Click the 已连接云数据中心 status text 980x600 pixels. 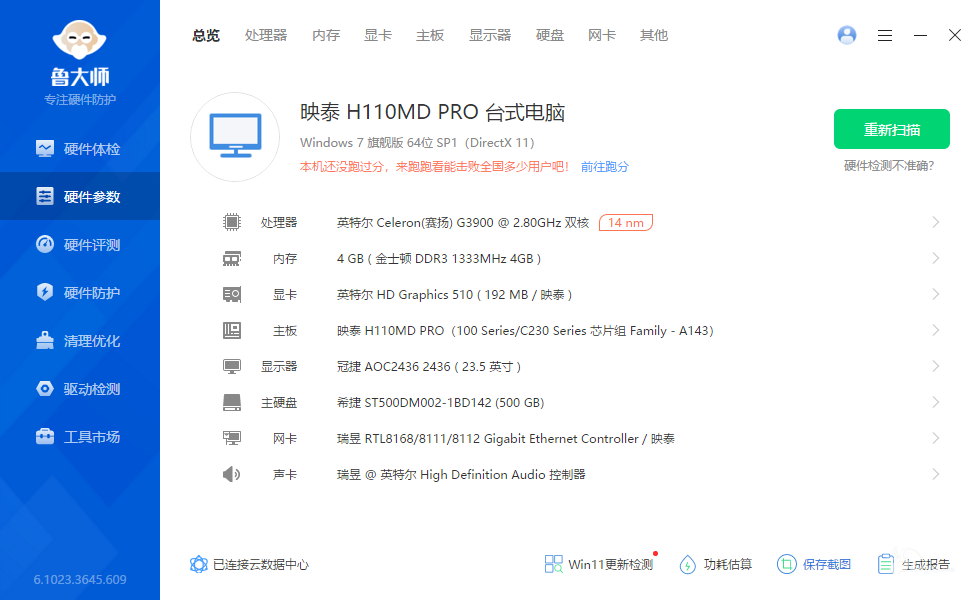click(261, 564)
